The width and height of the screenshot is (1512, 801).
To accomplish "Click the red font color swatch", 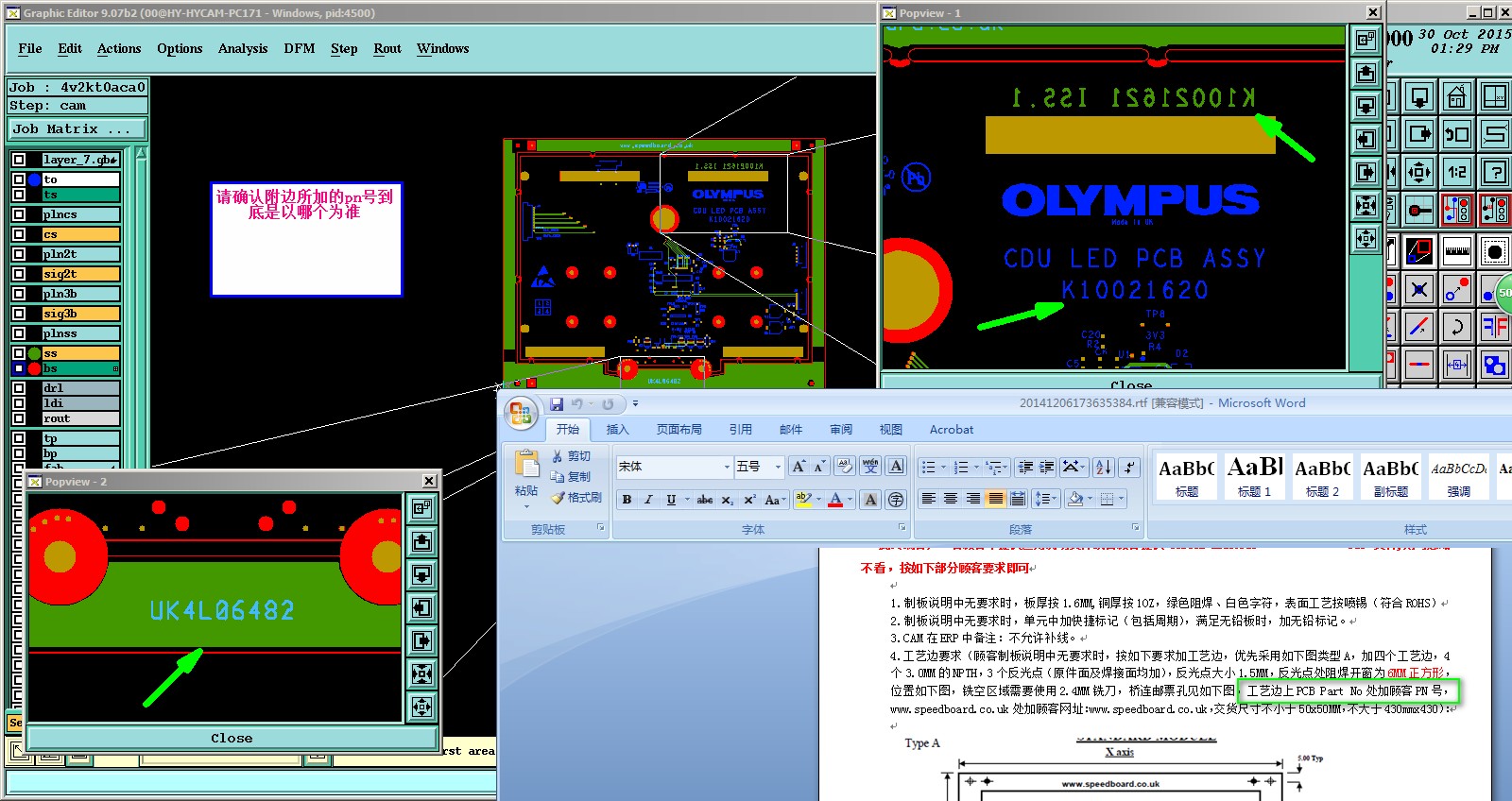I will click(835, 500).
